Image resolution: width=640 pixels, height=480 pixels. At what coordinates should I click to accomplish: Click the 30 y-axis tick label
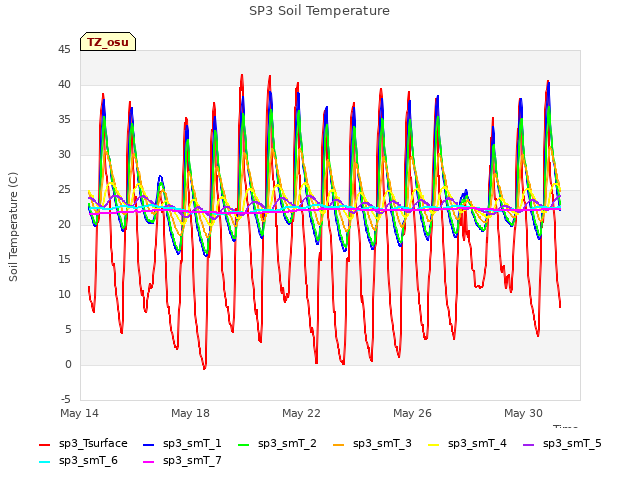(64, 154)
